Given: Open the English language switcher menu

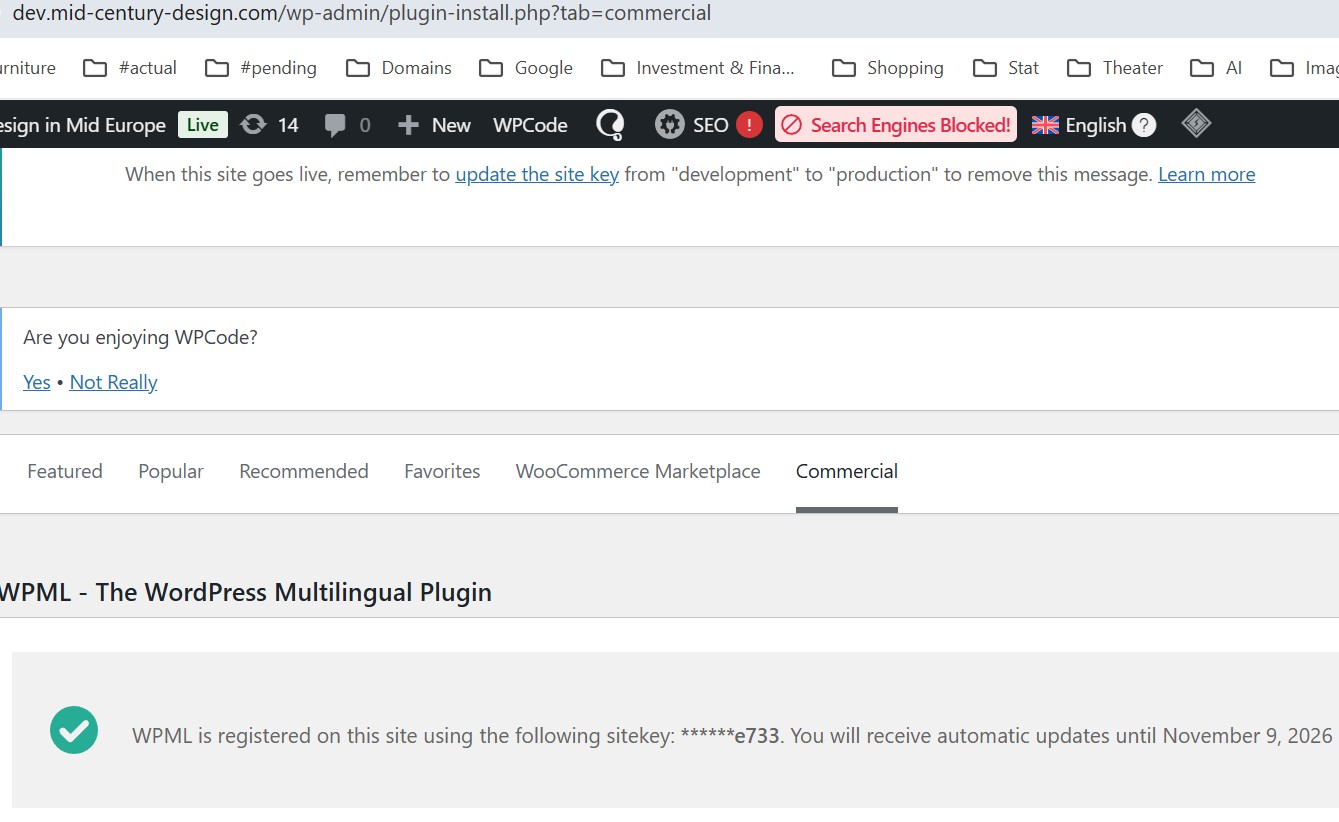Looking at the screenshot, I should coord(1095,125).
